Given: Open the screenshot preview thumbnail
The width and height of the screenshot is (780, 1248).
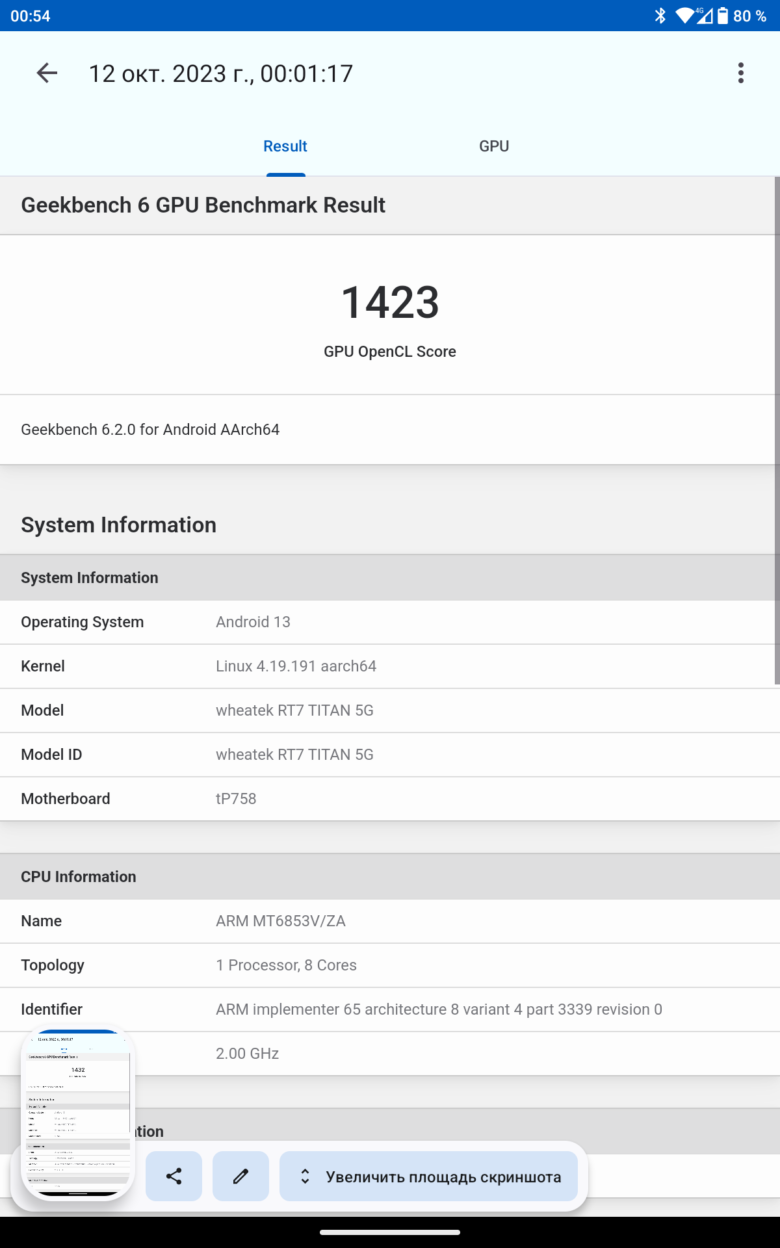Looking at the screenshot, I should click(77, 1114).
